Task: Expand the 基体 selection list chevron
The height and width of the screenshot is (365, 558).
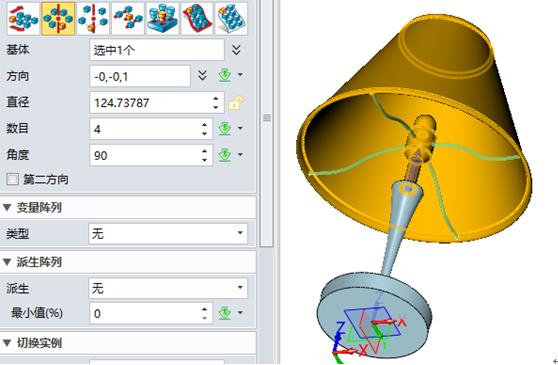Action: point(236,49)
